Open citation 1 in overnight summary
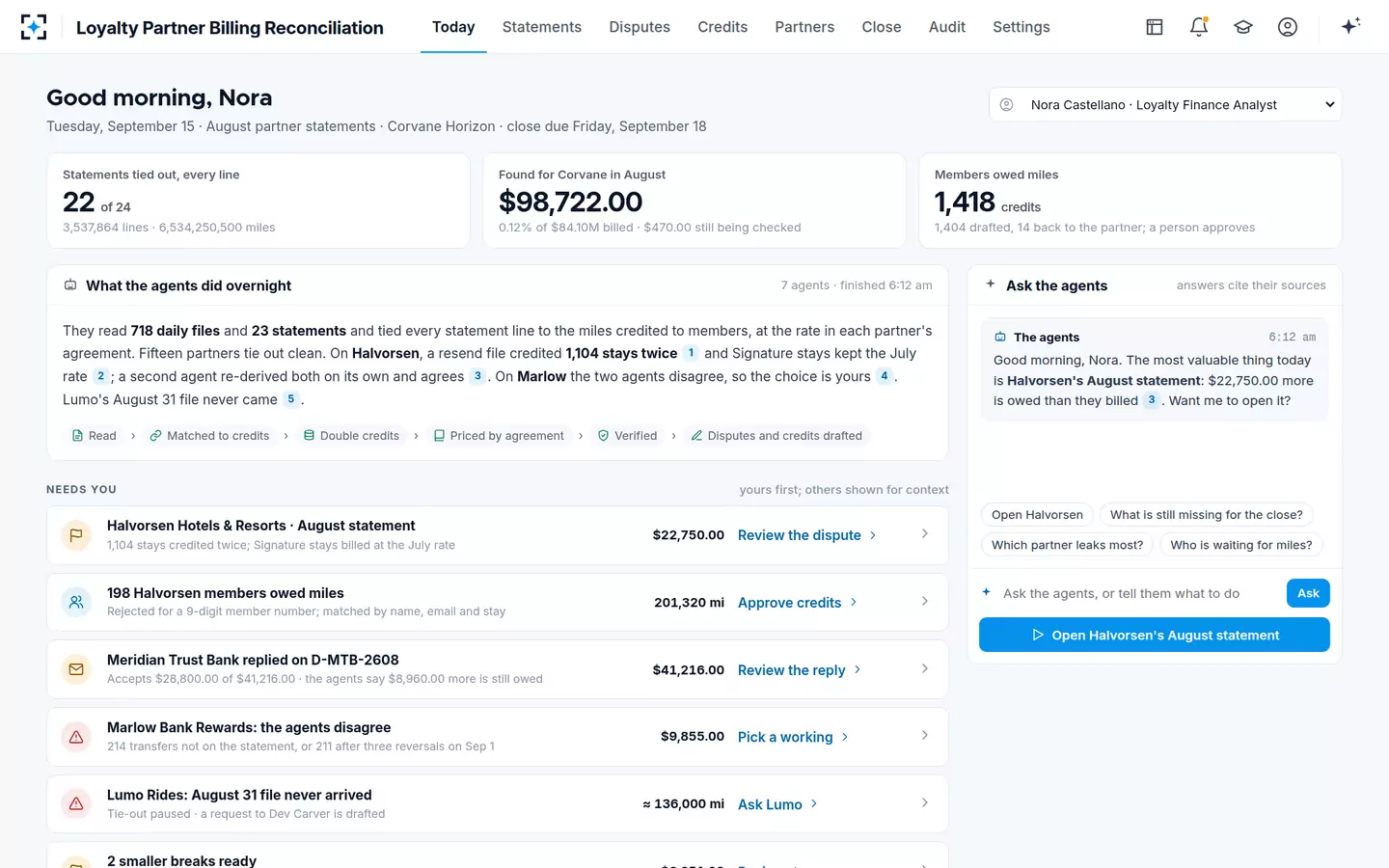The height and width of the screenshot is (868, 1389). pyautogui.click(x=691, y=353)
